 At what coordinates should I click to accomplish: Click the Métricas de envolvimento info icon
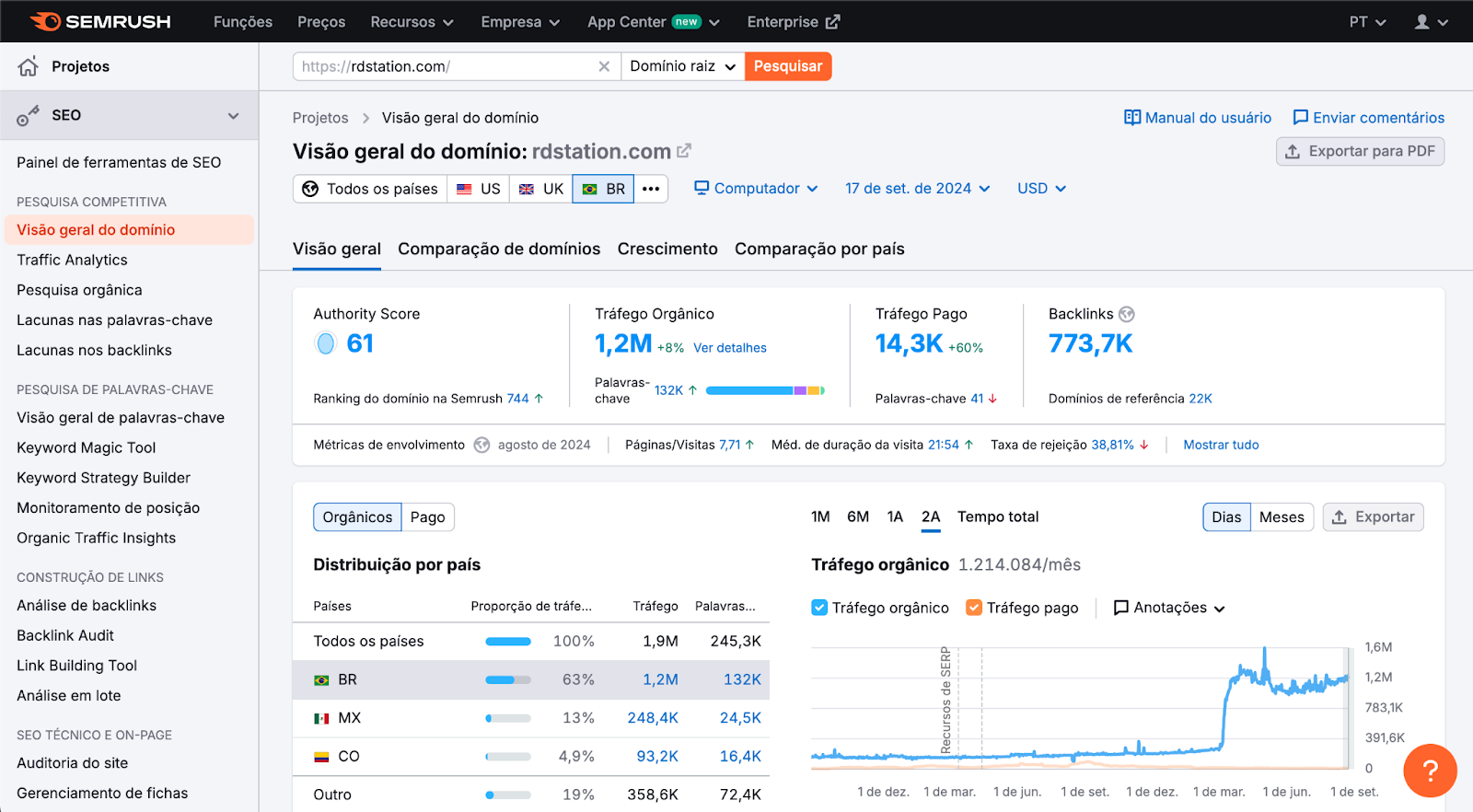481,445
